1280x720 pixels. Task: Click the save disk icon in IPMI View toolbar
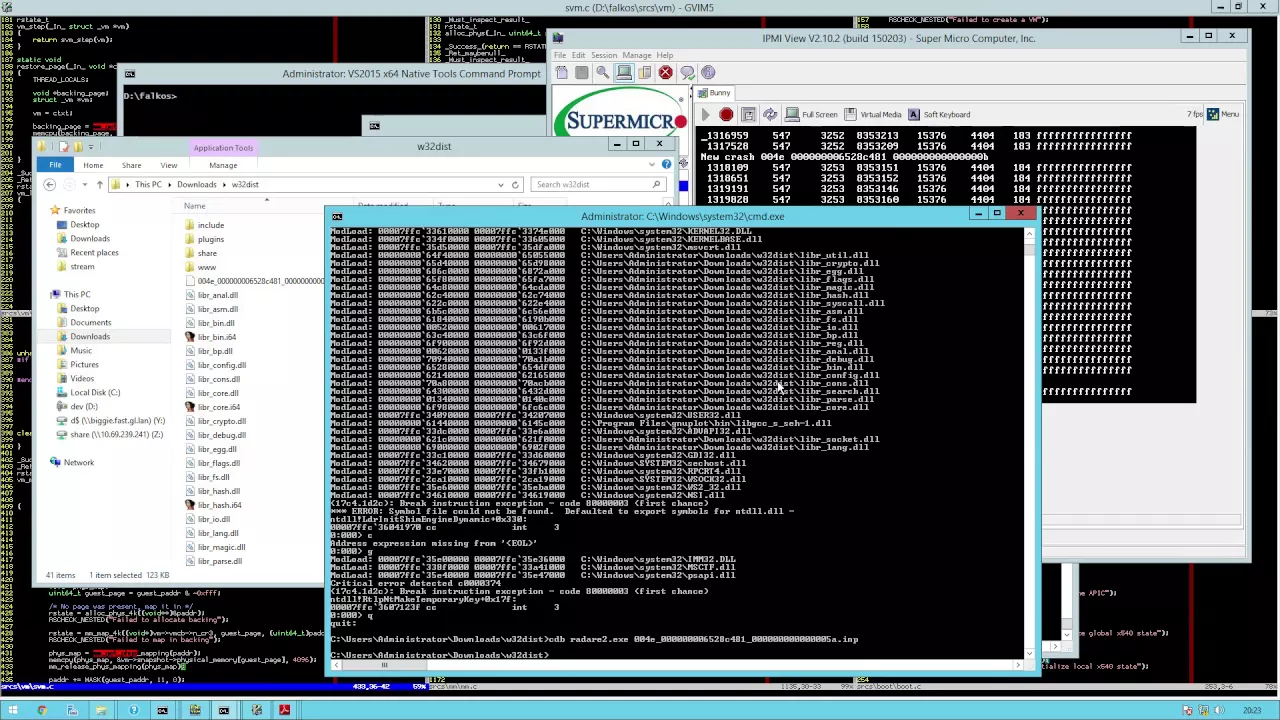pyautogui.click(x=581, y=72)
